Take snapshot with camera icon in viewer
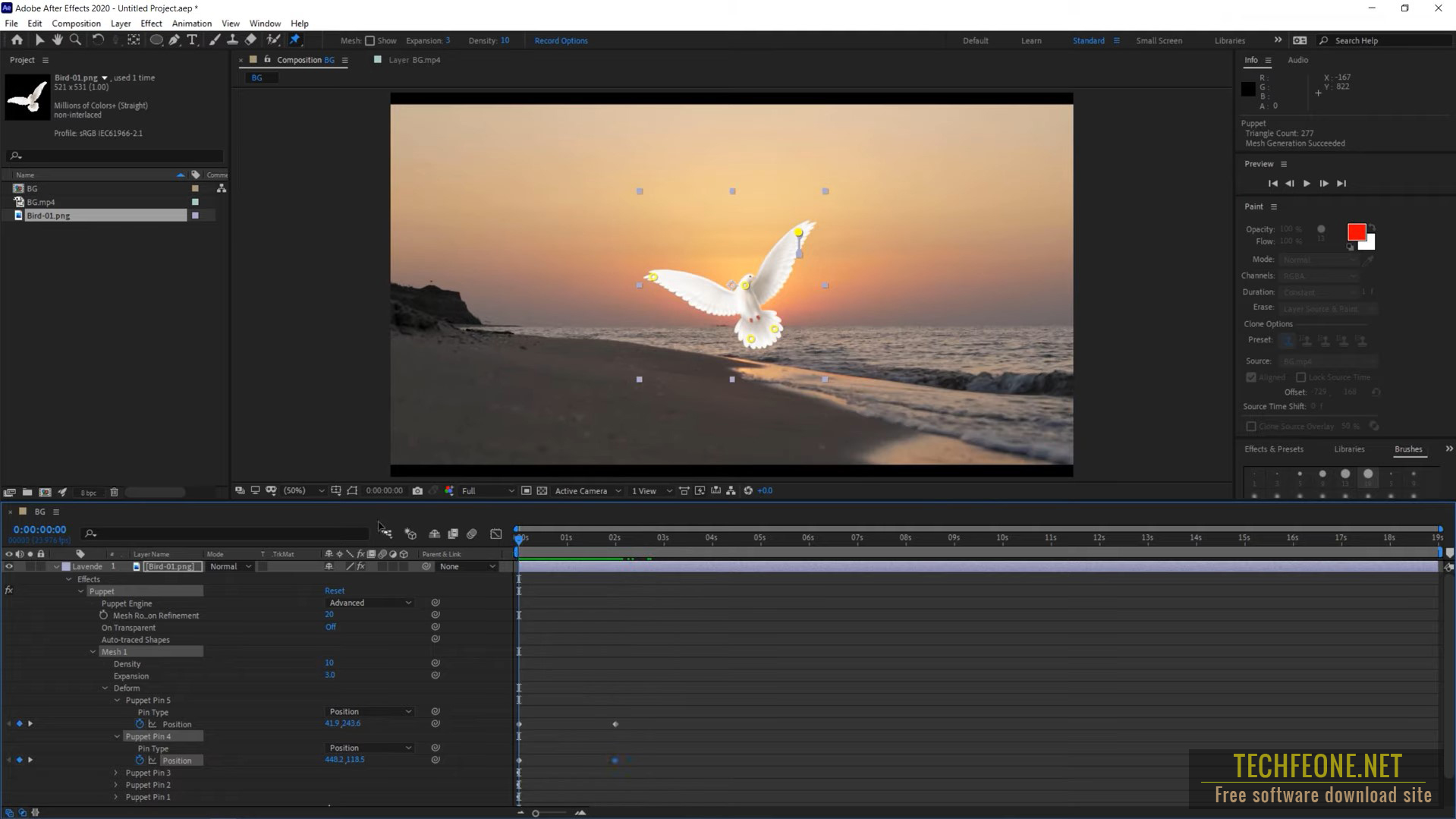Viewport: 1456px width, 819px height. 417,491
